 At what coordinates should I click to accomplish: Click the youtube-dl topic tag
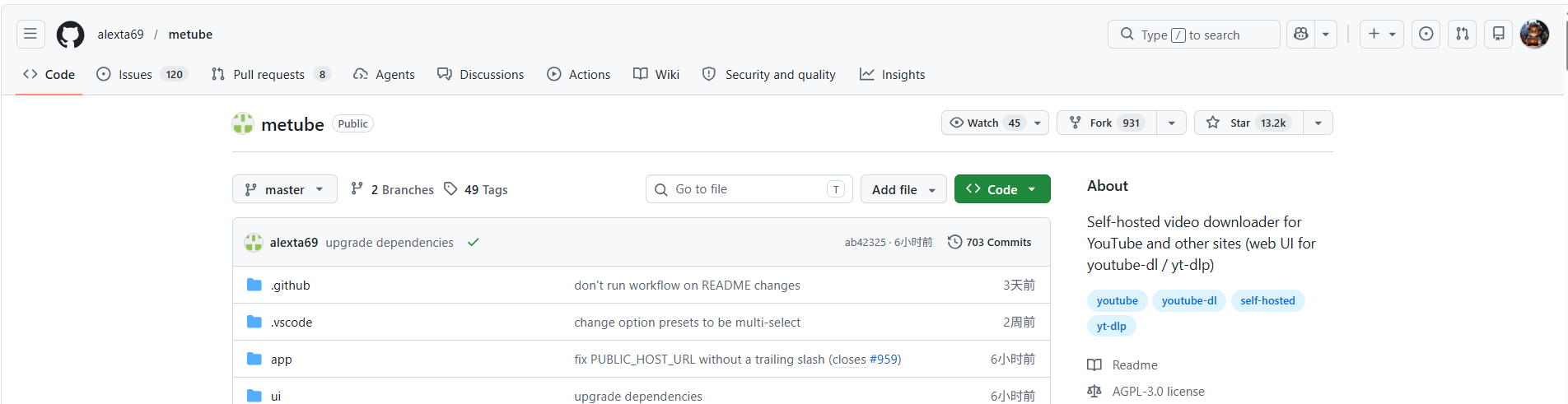click(x=1188, y=301)
